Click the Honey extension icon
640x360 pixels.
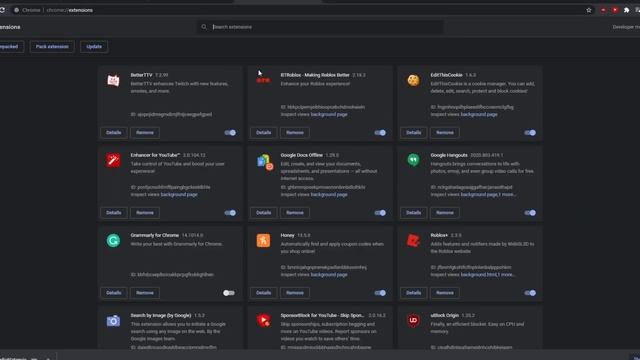tap(263, 240)
